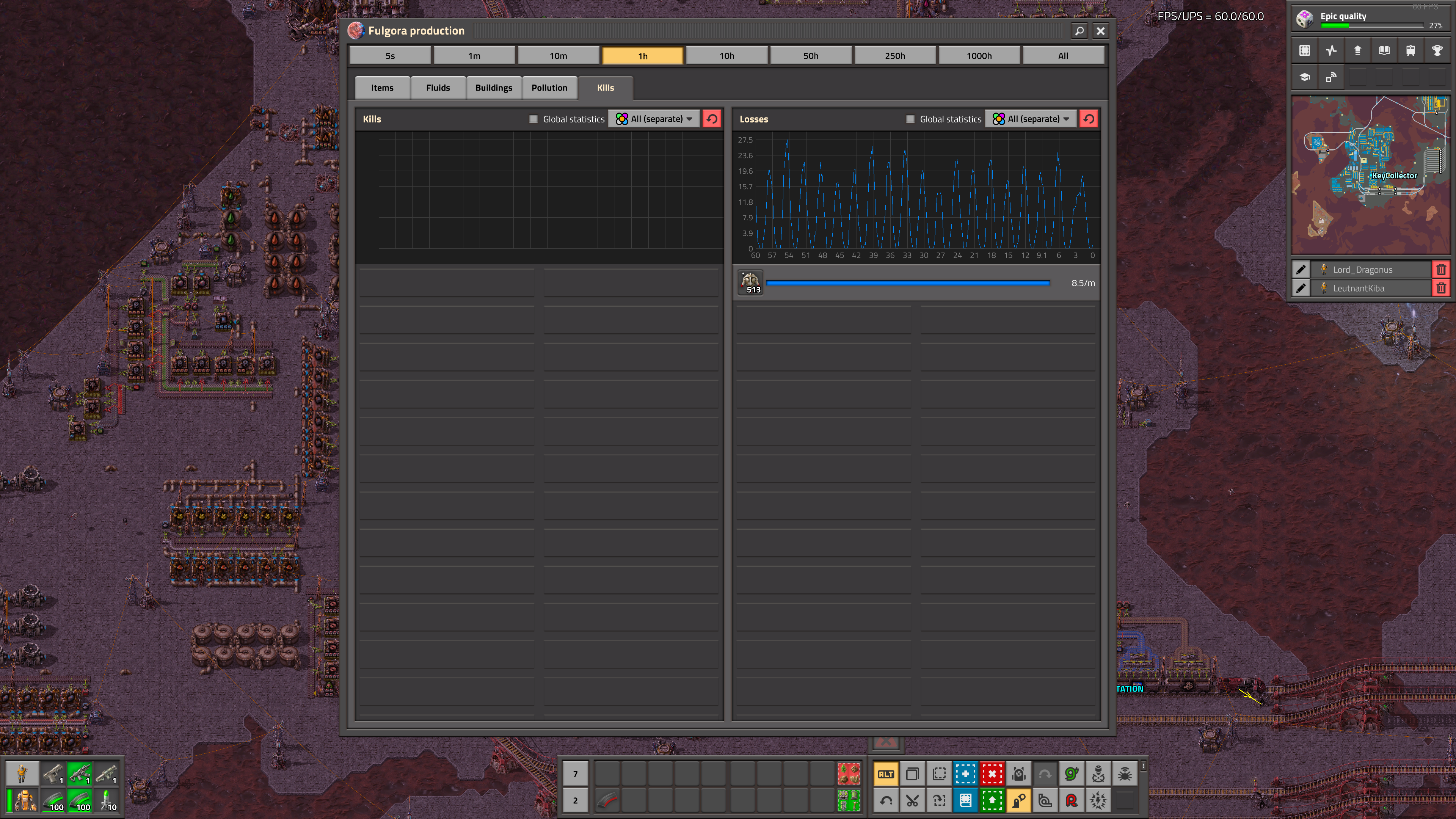Image resolution: width=1456 pixels, height=819 pixels.
Task: Open bonuses upward-arrow icon
Action: tap(1358, 50)
